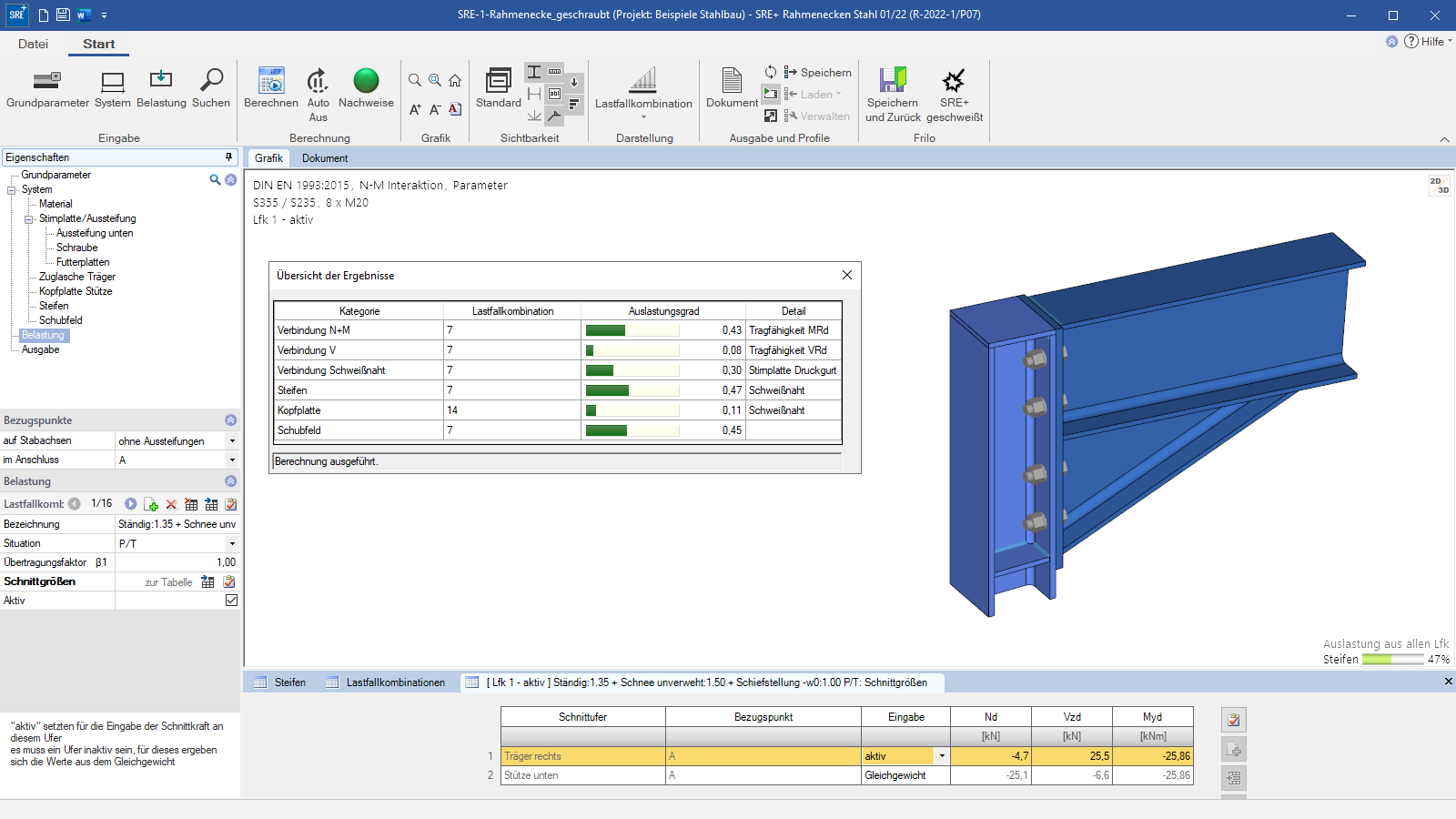
Task: Search the properties tree magnifier
Action: pos(215,179)
